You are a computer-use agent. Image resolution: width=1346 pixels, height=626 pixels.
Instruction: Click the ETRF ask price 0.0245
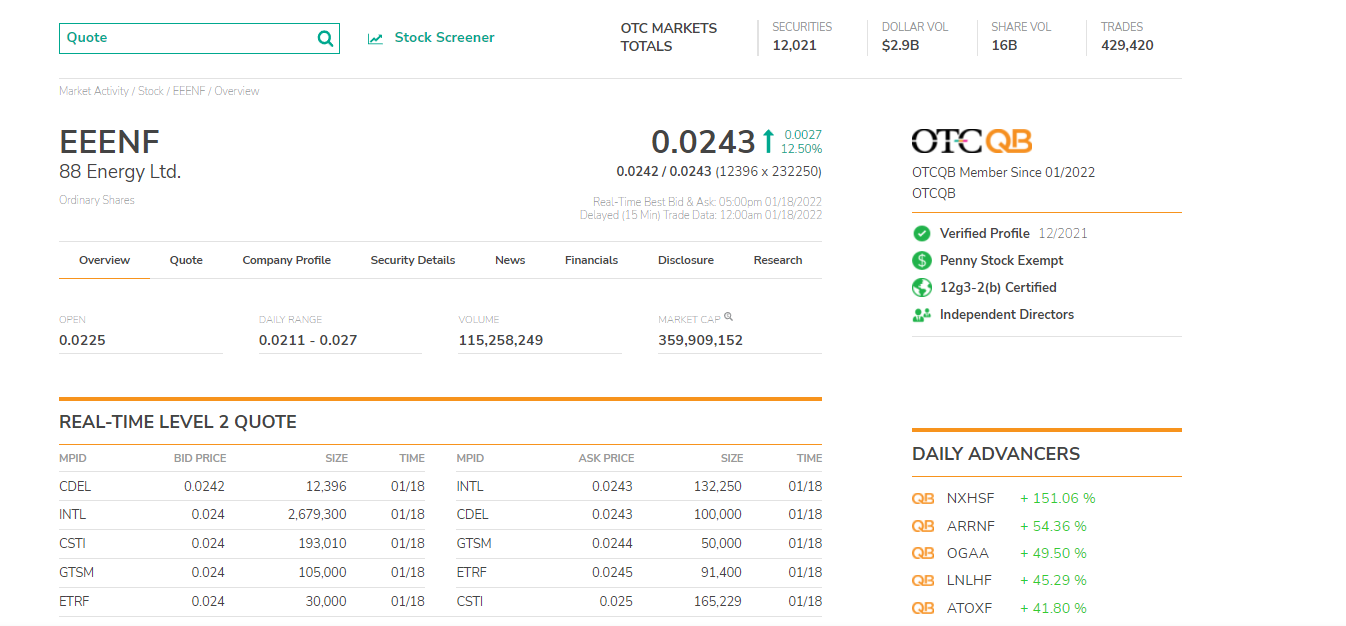point(612,573)
